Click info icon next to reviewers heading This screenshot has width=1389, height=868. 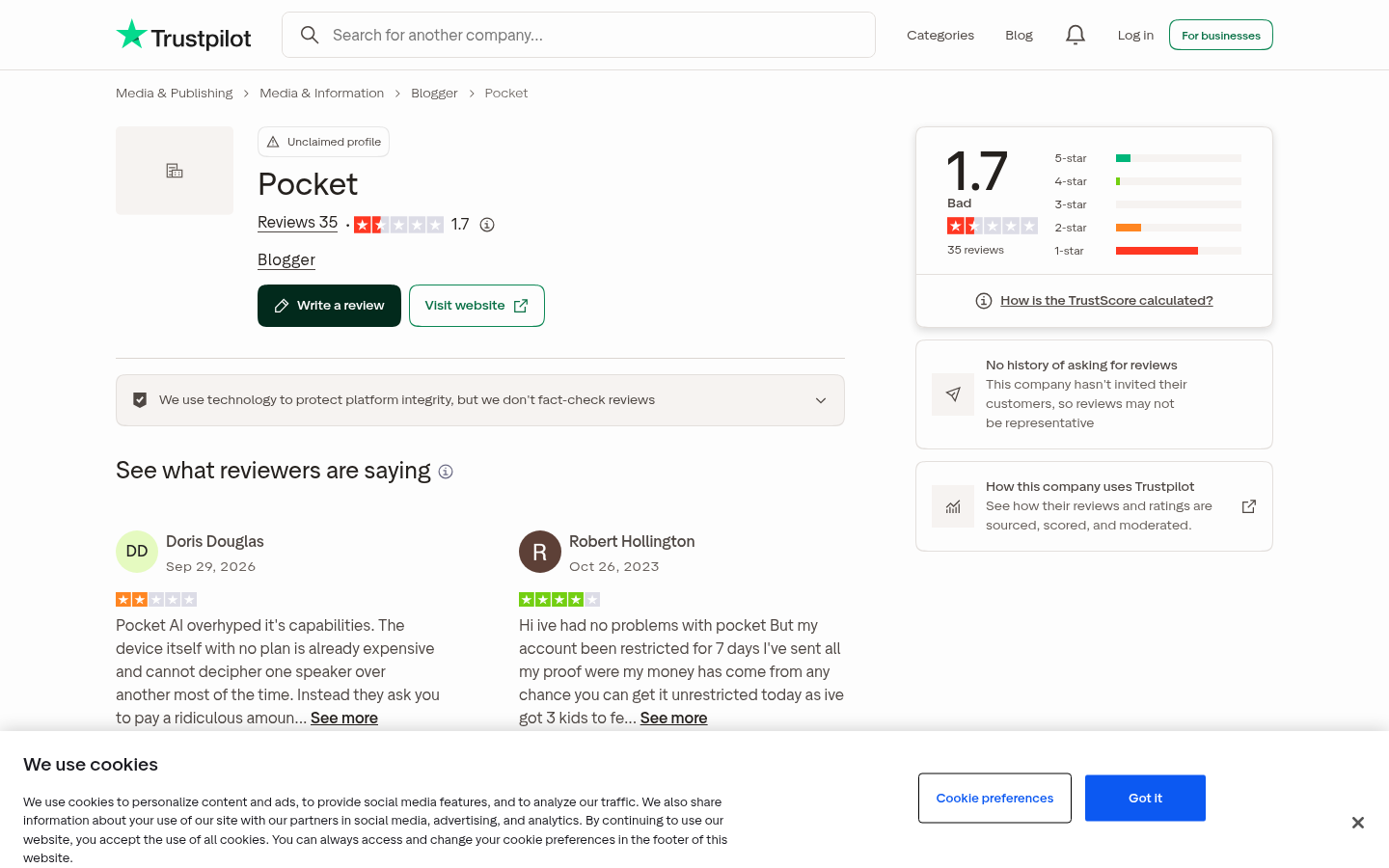[446, 472]
